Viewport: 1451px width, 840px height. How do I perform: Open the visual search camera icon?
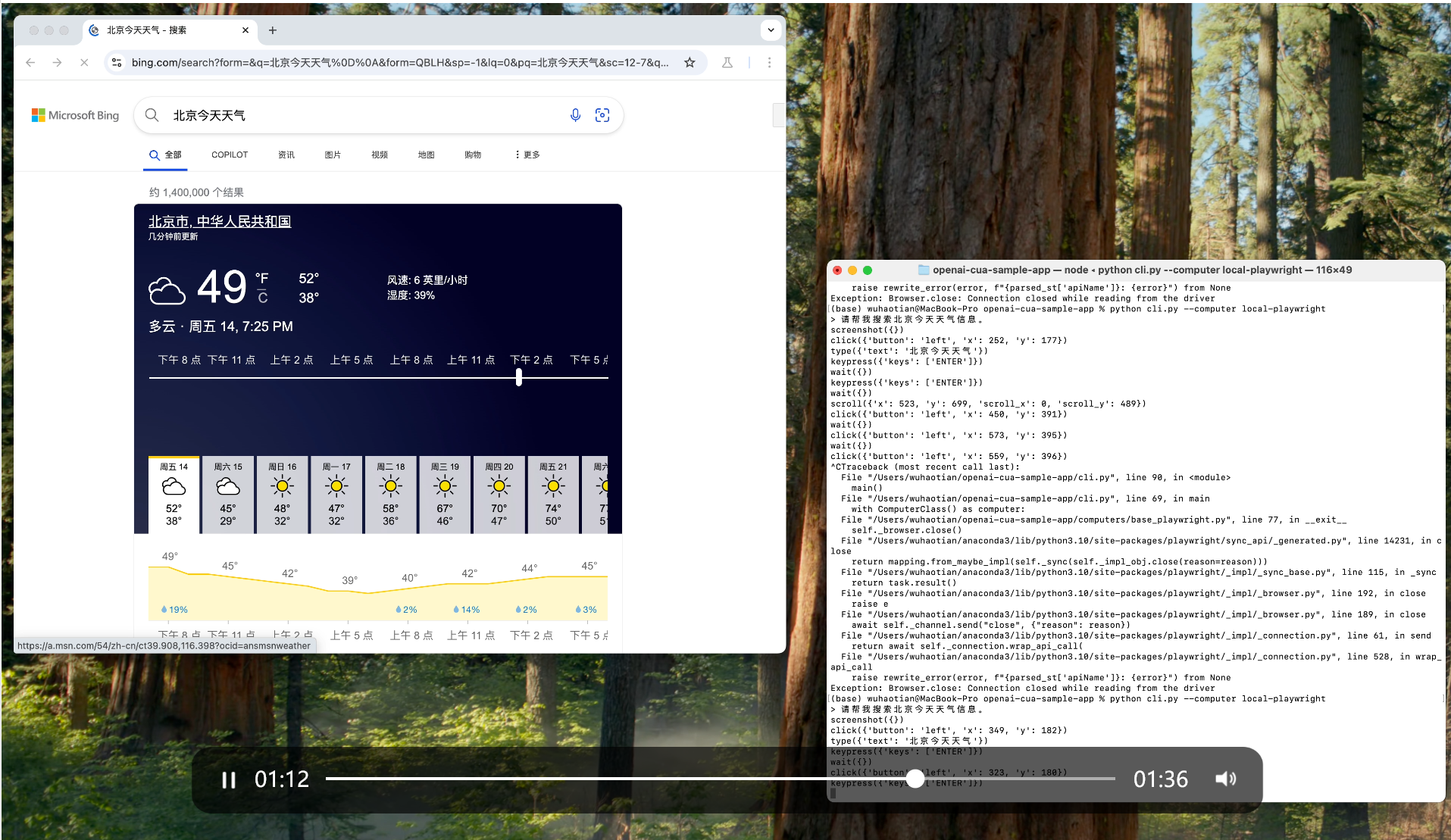pos(602,115)
